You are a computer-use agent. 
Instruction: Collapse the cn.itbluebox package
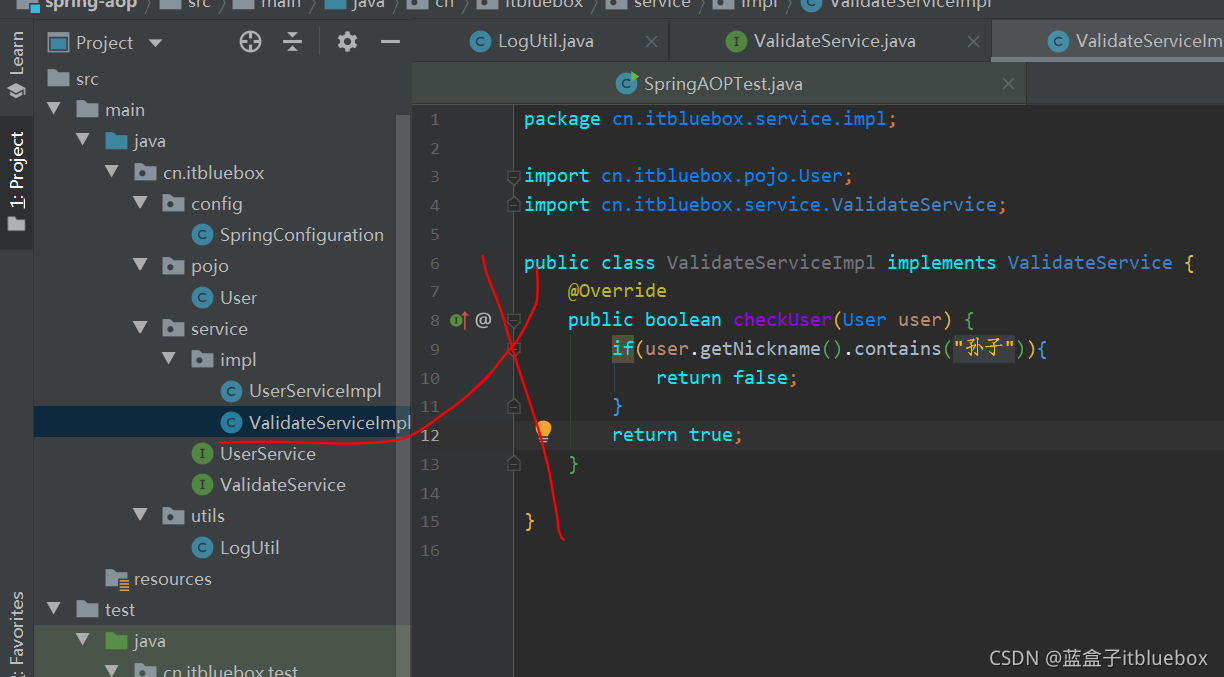[112, 172]
